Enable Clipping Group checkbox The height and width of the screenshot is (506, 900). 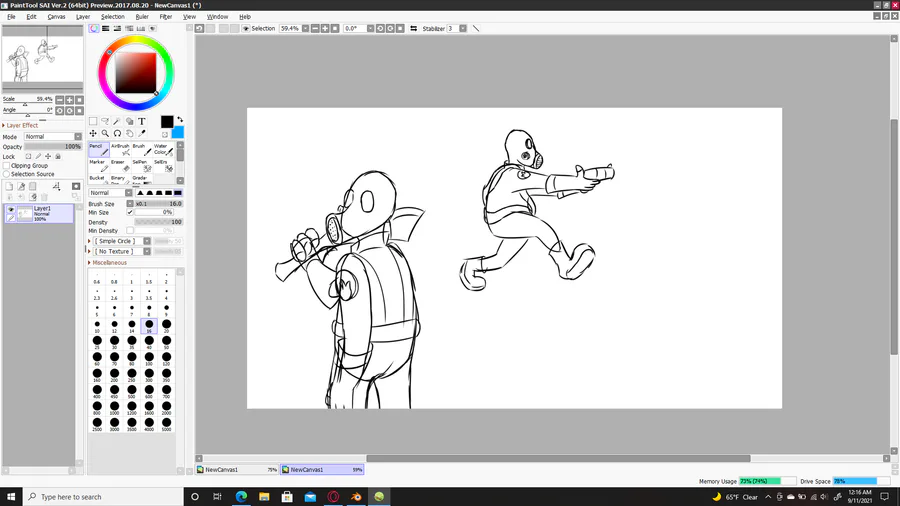pyautogui.click(x=6, y=165)
